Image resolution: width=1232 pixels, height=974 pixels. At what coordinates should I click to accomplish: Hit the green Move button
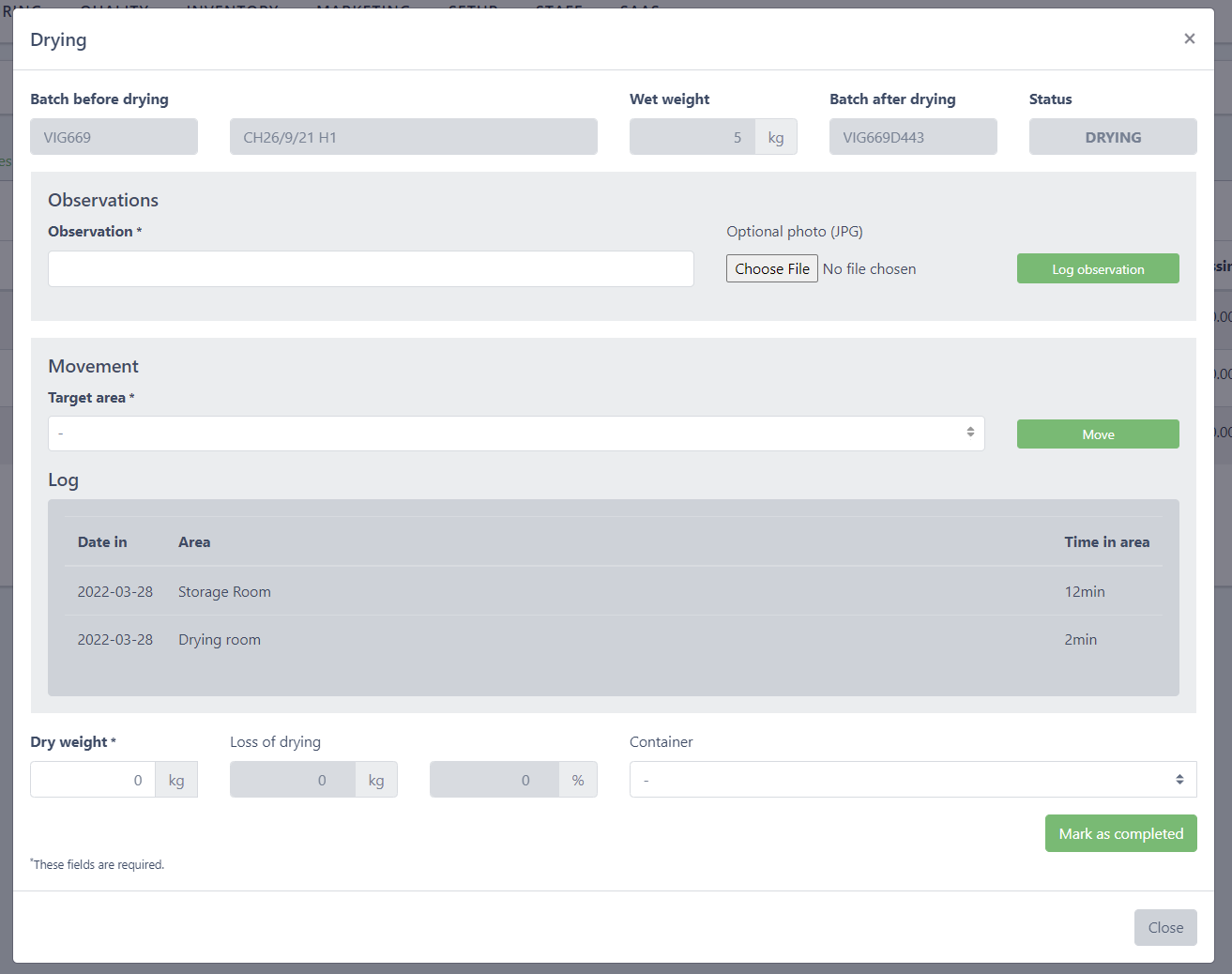(x=1097, y=434)
